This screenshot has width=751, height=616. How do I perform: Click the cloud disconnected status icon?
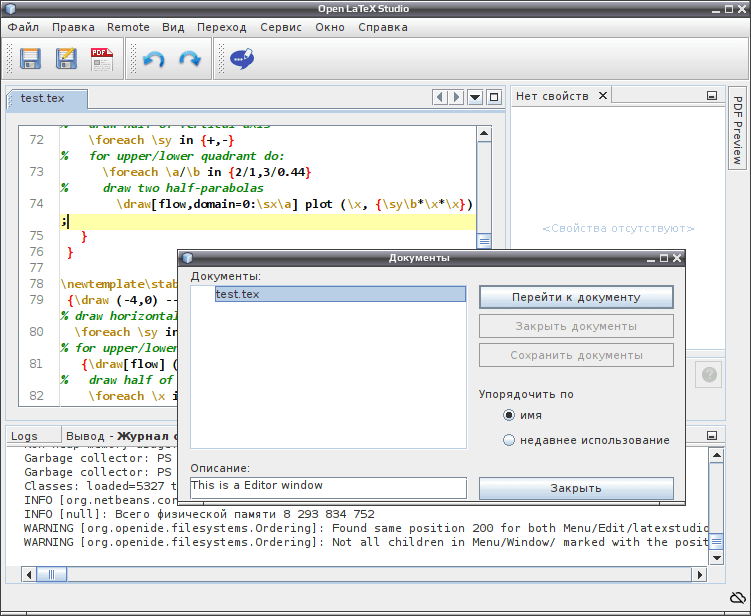tap(738, 597)
